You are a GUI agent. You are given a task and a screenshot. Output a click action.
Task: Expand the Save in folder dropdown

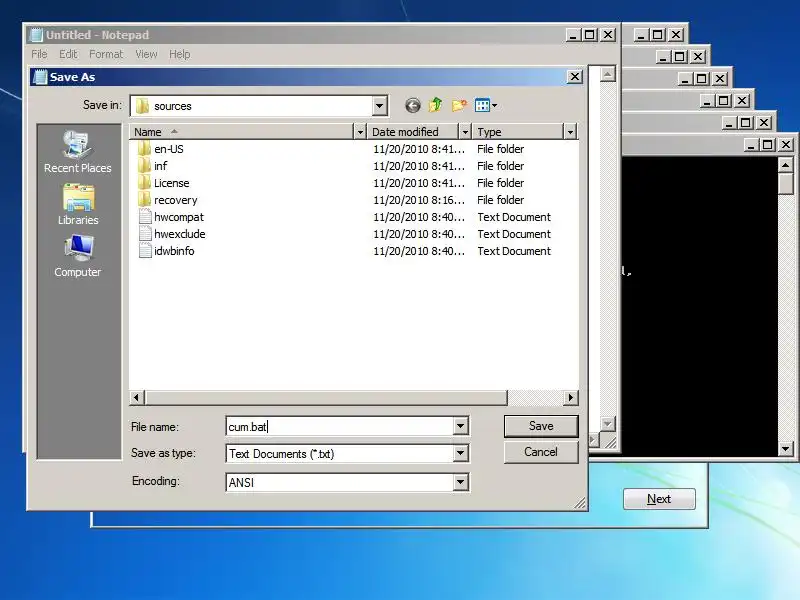(379, 106)
